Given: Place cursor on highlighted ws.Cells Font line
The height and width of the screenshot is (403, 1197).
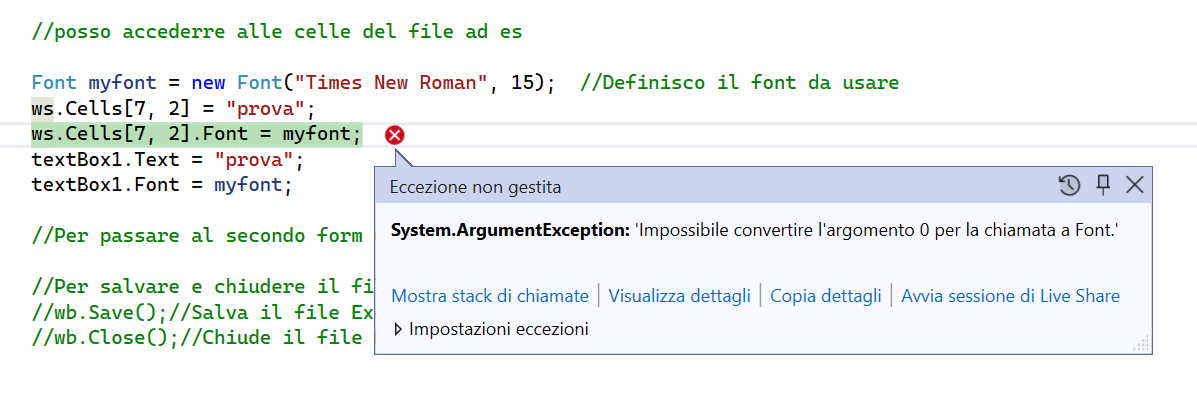Looking at the screenshot, I should [195, 134].
